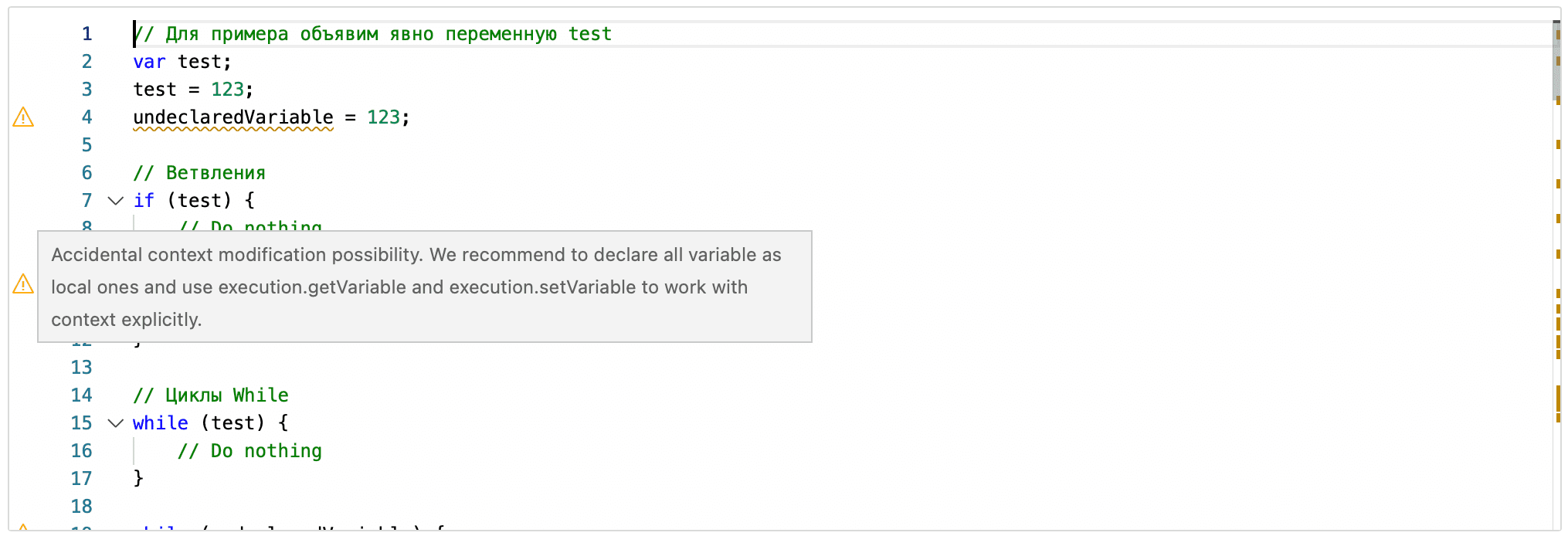1568x536 pixels.
Task: Click the number 123 on line 3
Action: pos(227,90)
